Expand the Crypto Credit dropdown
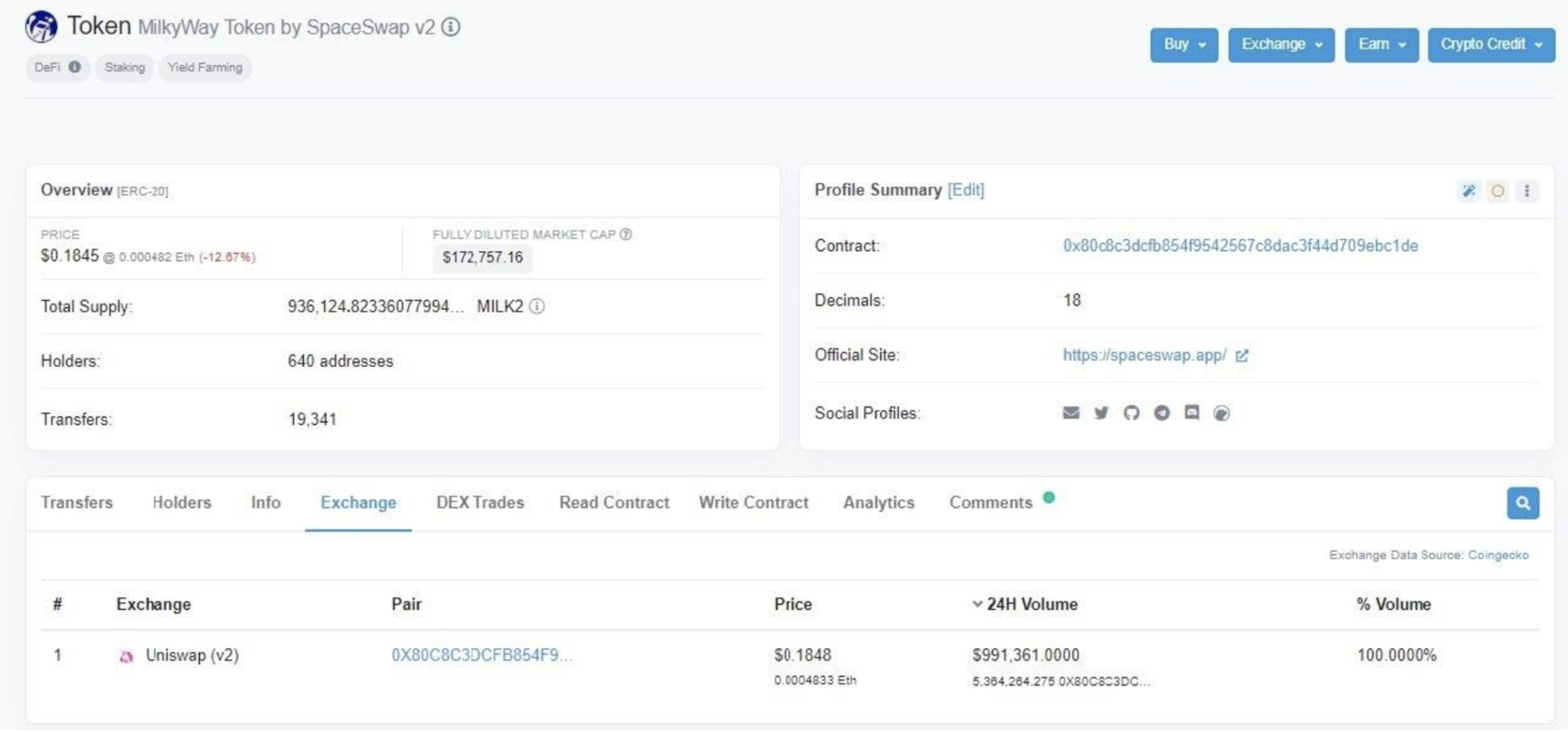Viewport: 1568px width, 734px height. click(x=1491, y=45)
